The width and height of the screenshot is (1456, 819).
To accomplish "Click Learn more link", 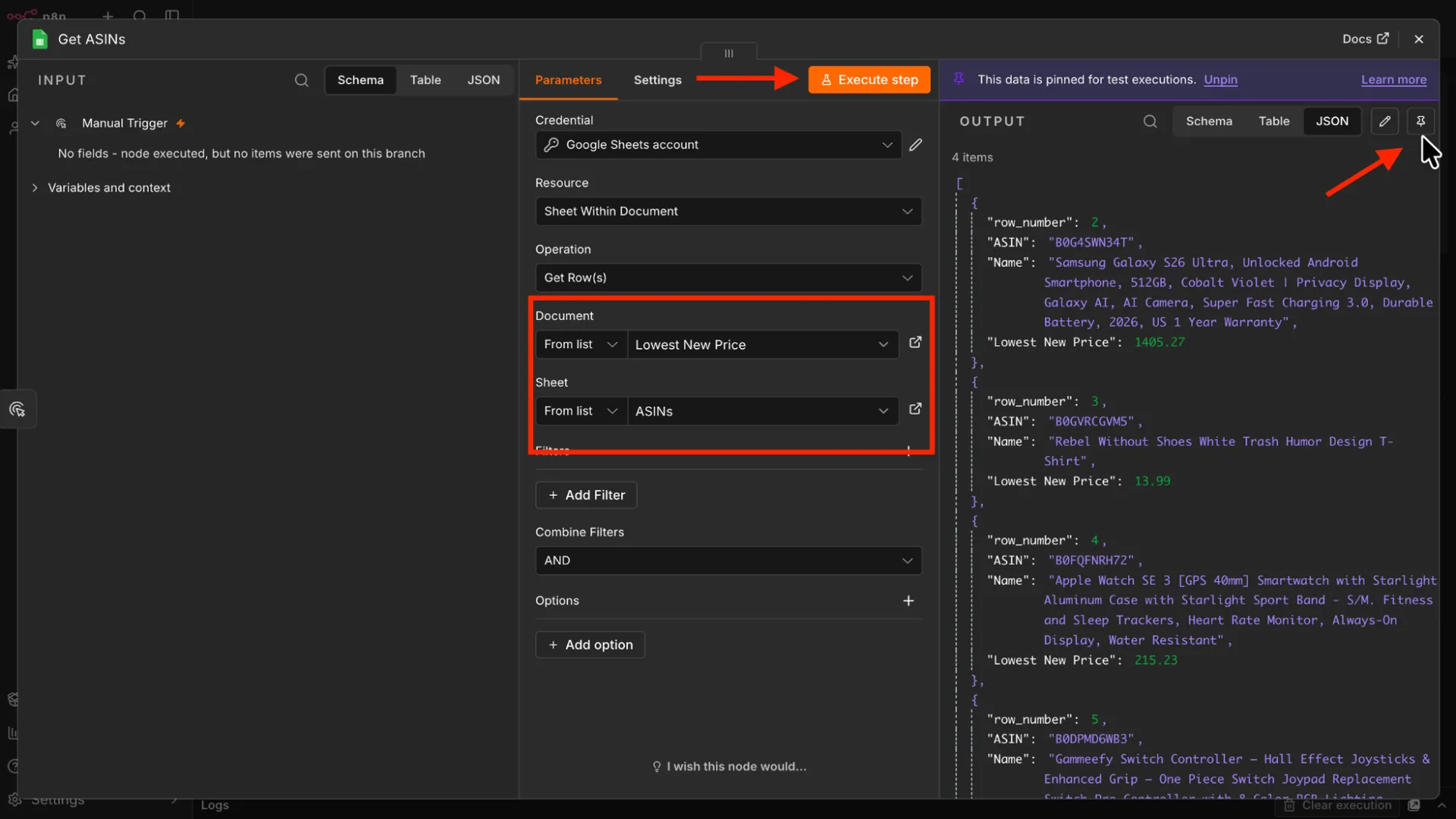I will point(1393,80).
